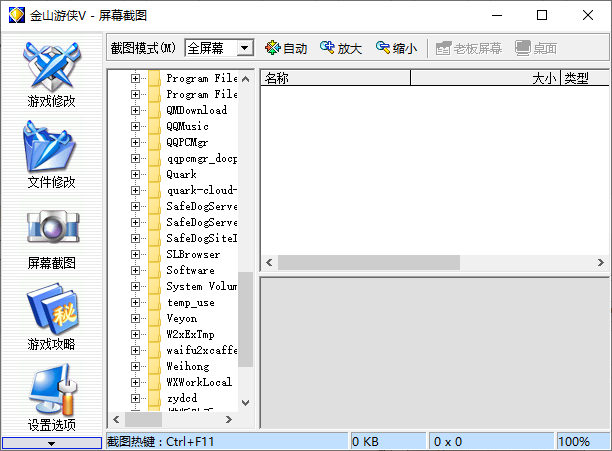Click the 桌面 desktop toolbar icon
Screen dimensions: 612x451
click(523, 48)
